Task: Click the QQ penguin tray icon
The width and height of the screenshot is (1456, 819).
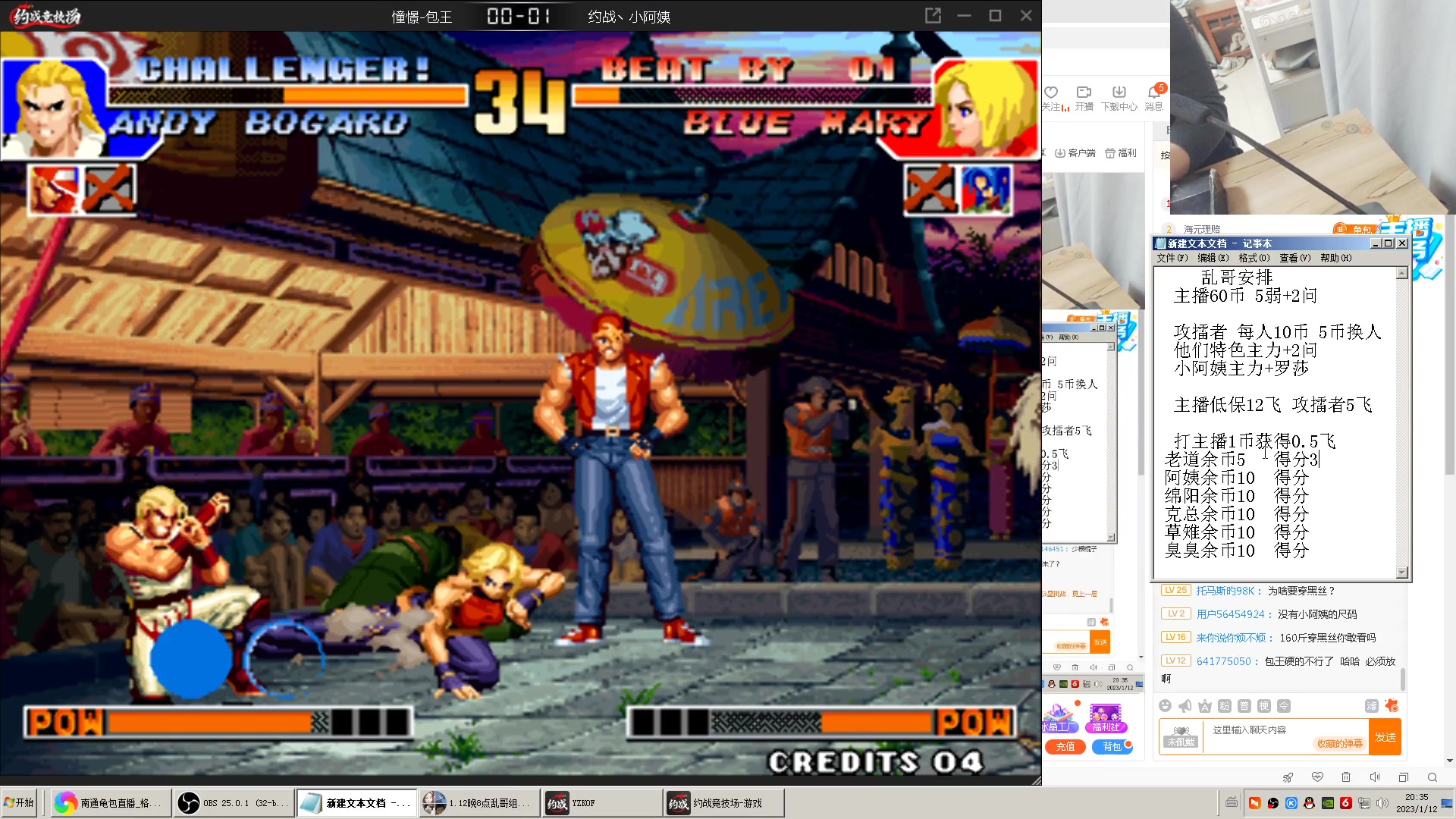Action: 1310,802
